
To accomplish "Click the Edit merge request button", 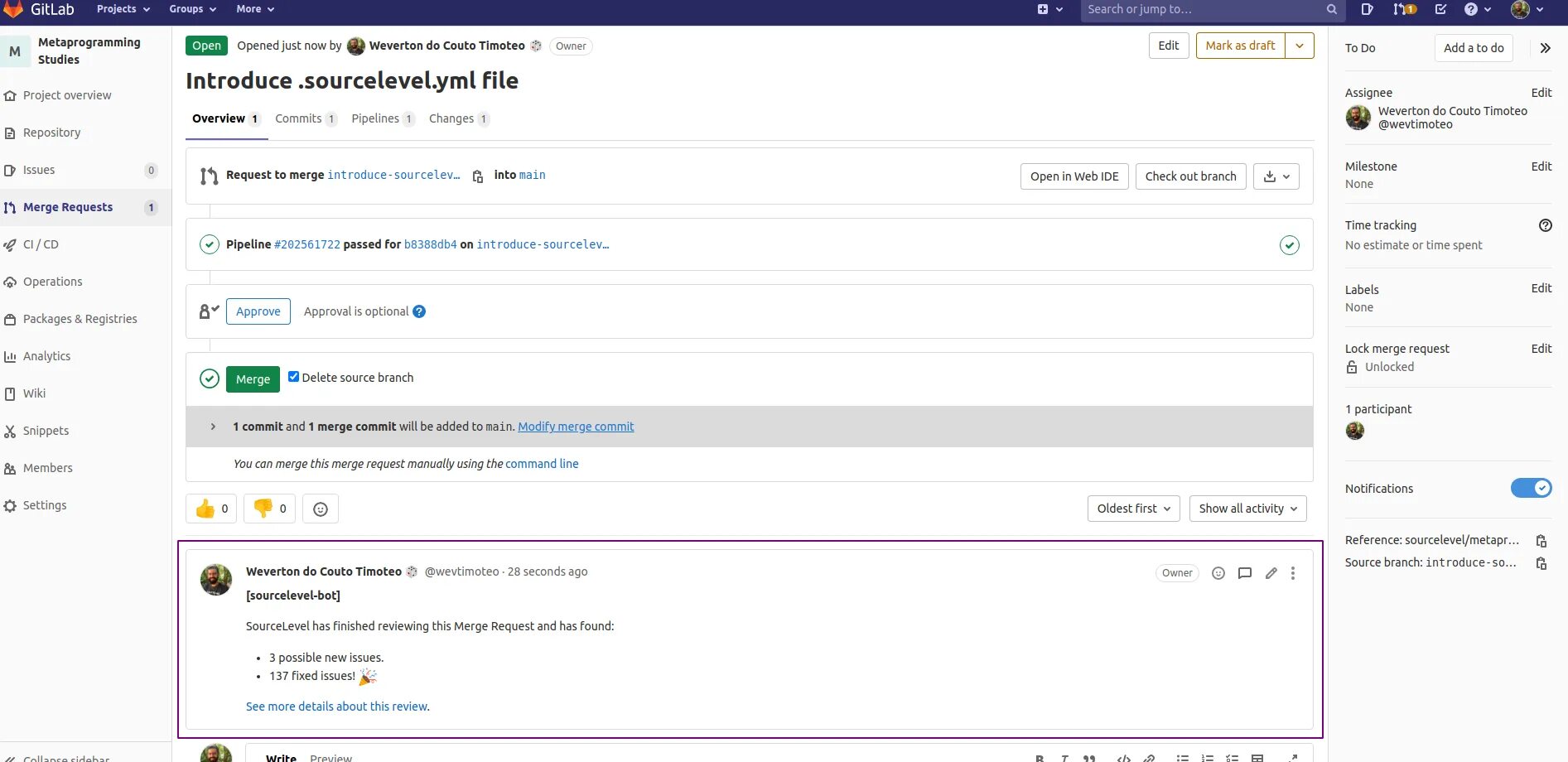I will click(x=1169, y=46).
